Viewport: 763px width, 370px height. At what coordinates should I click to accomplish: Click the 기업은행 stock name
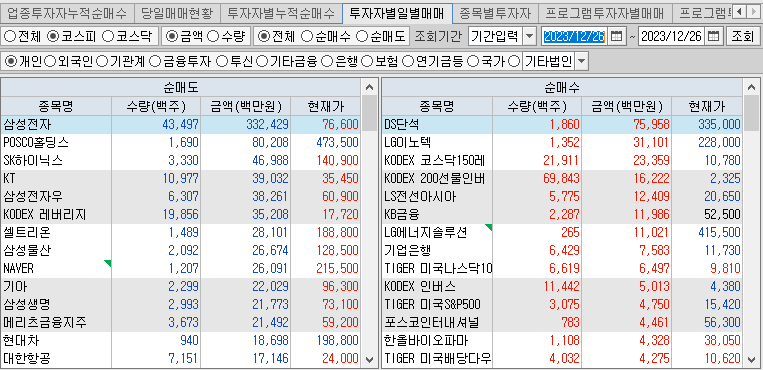tap(408, 251)
